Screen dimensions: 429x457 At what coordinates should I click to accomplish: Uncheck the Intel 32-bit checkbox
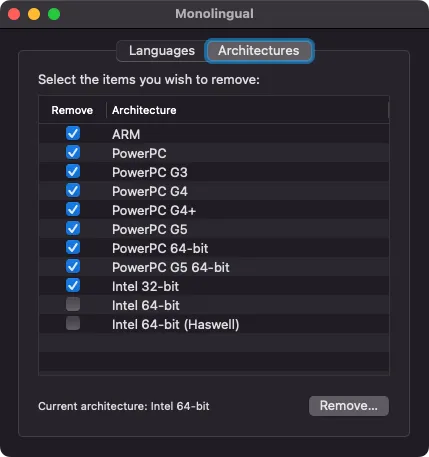pyautogui.click(x=73, y=285)
